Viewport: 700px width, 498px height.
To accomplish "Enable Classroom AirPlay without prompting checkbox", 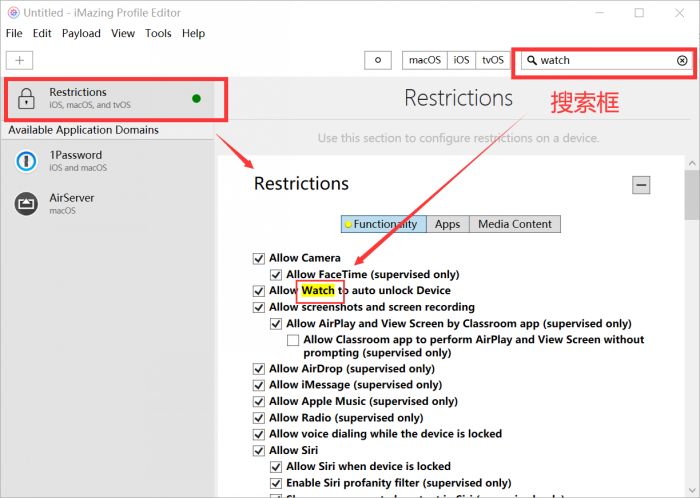I will click(293, 340).
